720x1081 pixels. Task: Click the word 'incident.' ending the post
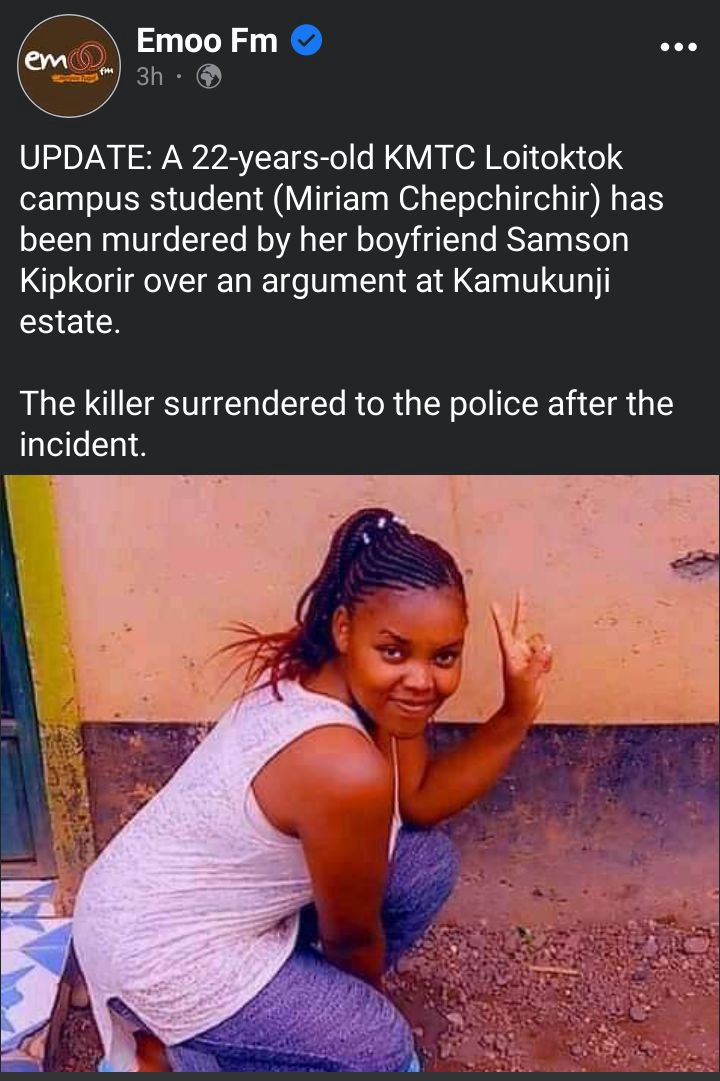point(83,445)
